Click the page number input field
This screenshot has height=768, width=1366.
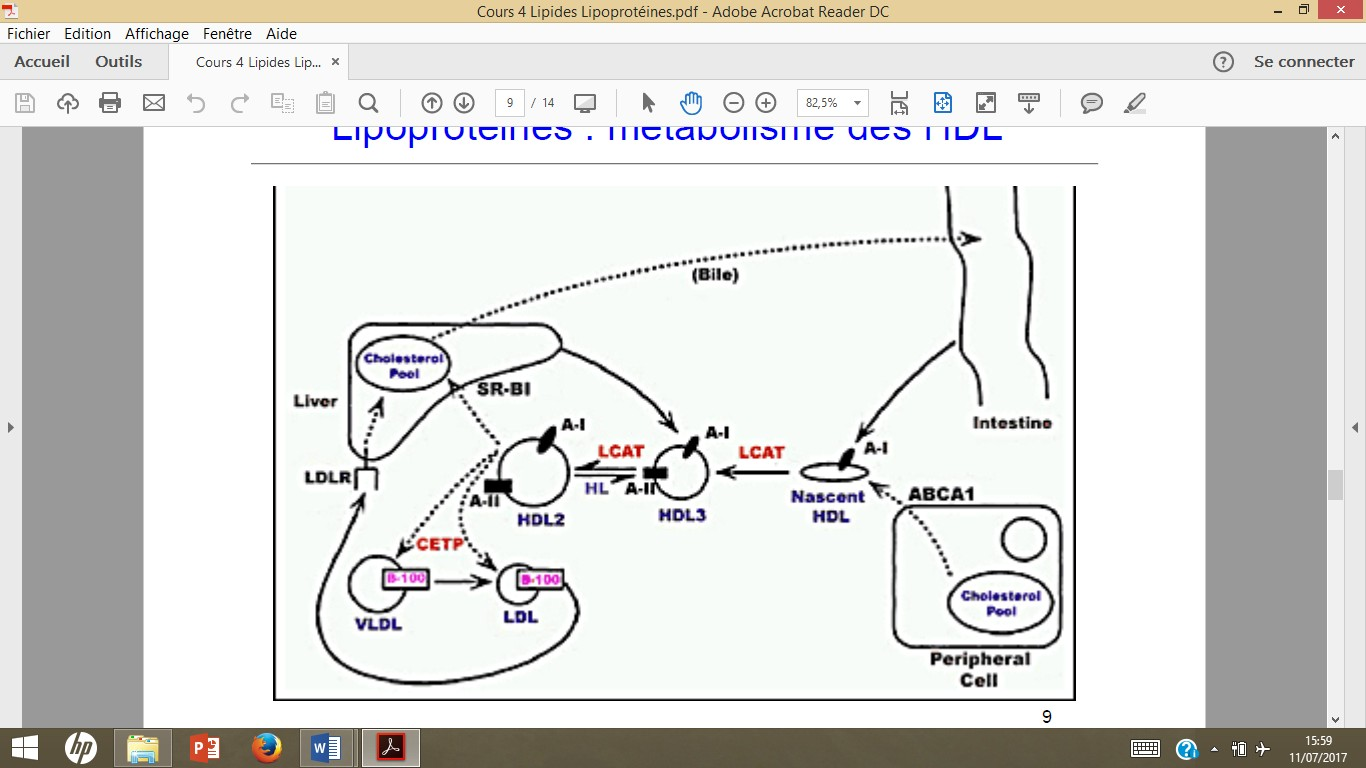pos(510,103)
